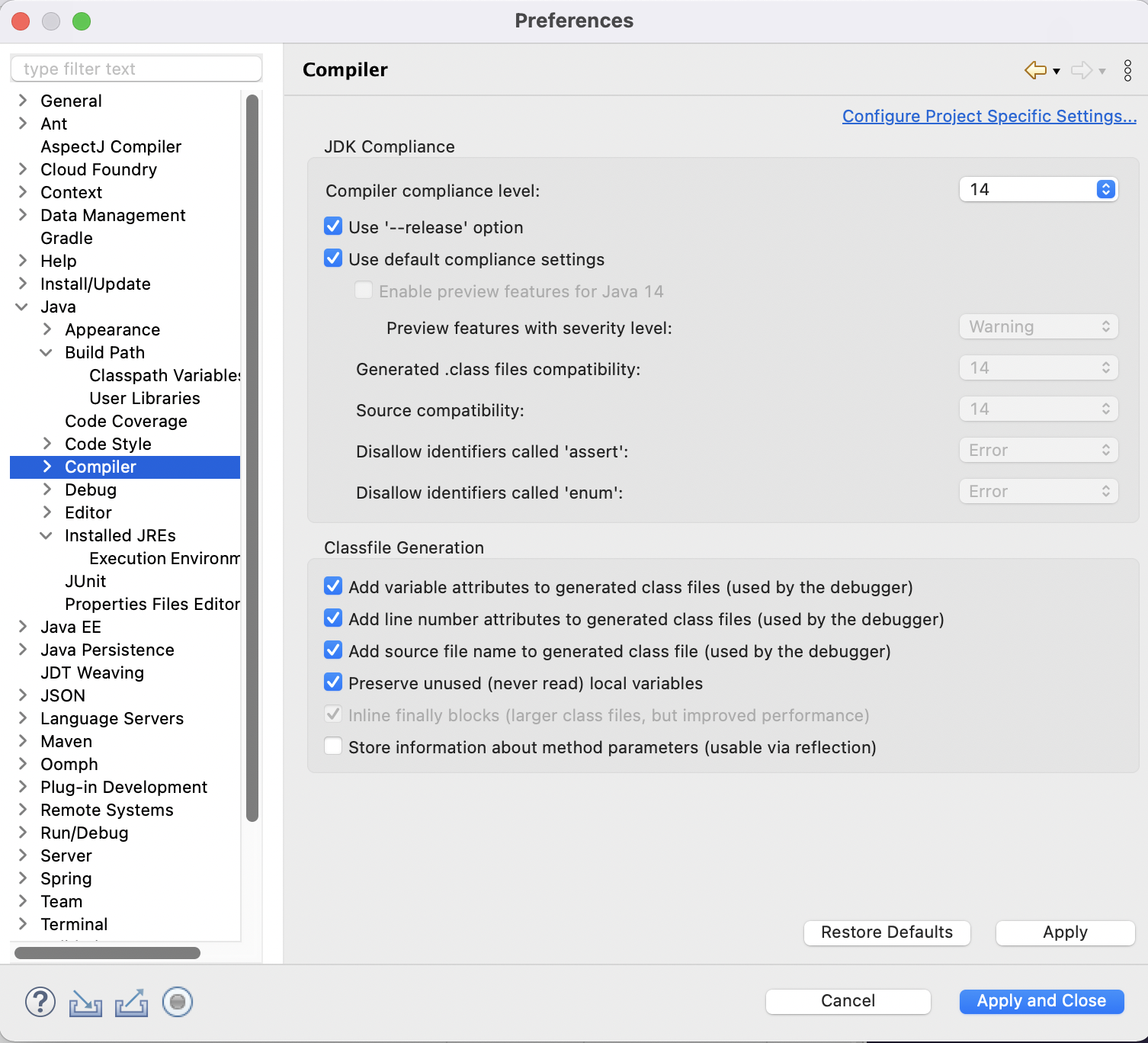Click the forward navigation arrow icon

click(x=1081, y=70)
